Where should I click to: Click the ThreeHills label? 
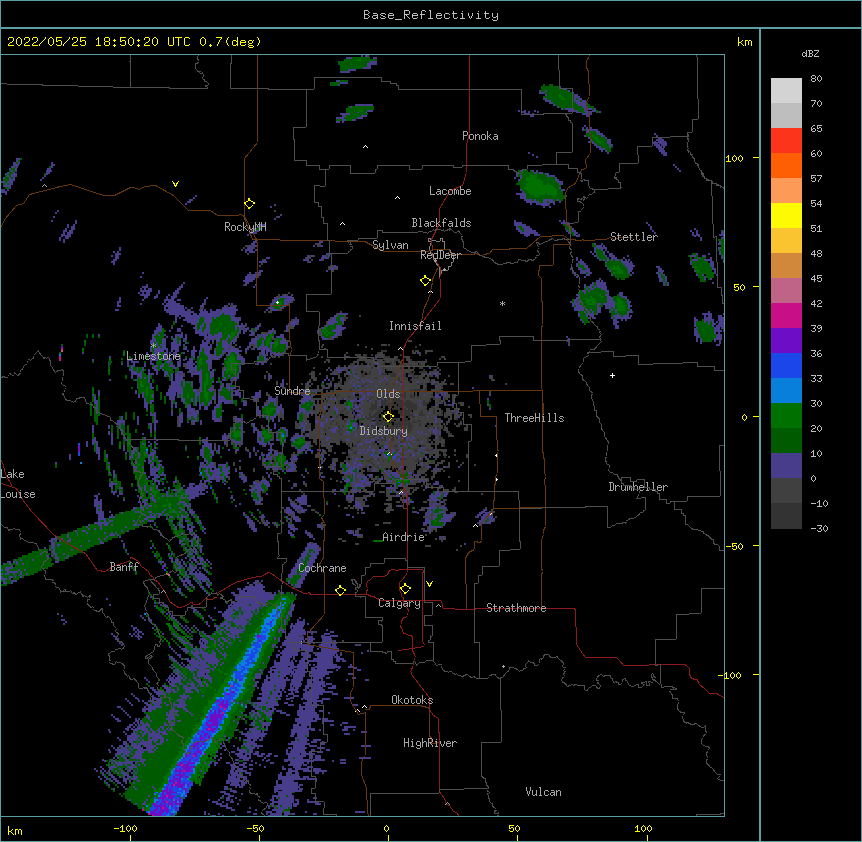pos(534,418)
